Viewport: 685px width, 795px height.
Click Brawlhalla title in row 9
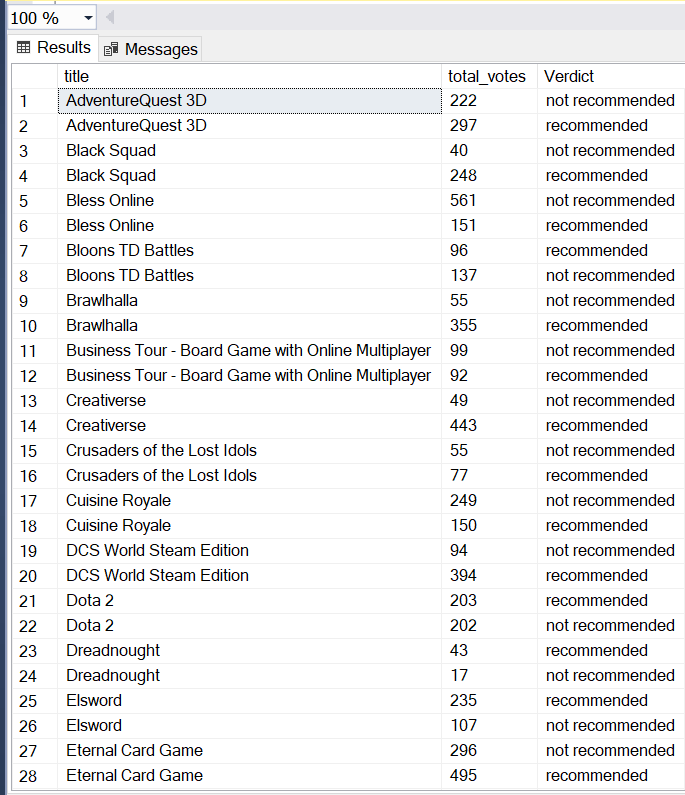(x=249, y=301)
